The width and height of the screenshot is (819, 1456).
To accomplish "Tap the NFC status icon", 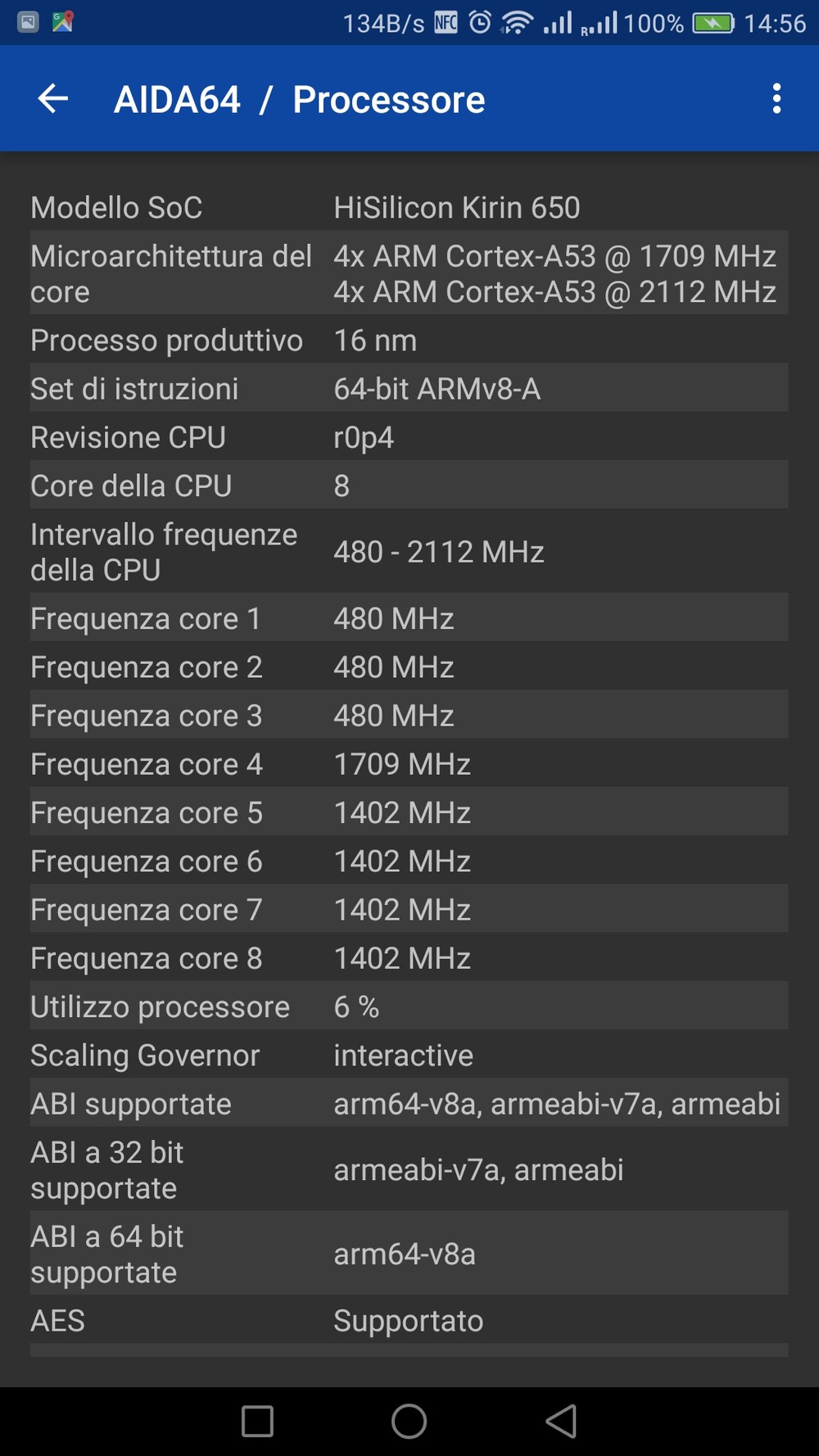I will 446,22.
